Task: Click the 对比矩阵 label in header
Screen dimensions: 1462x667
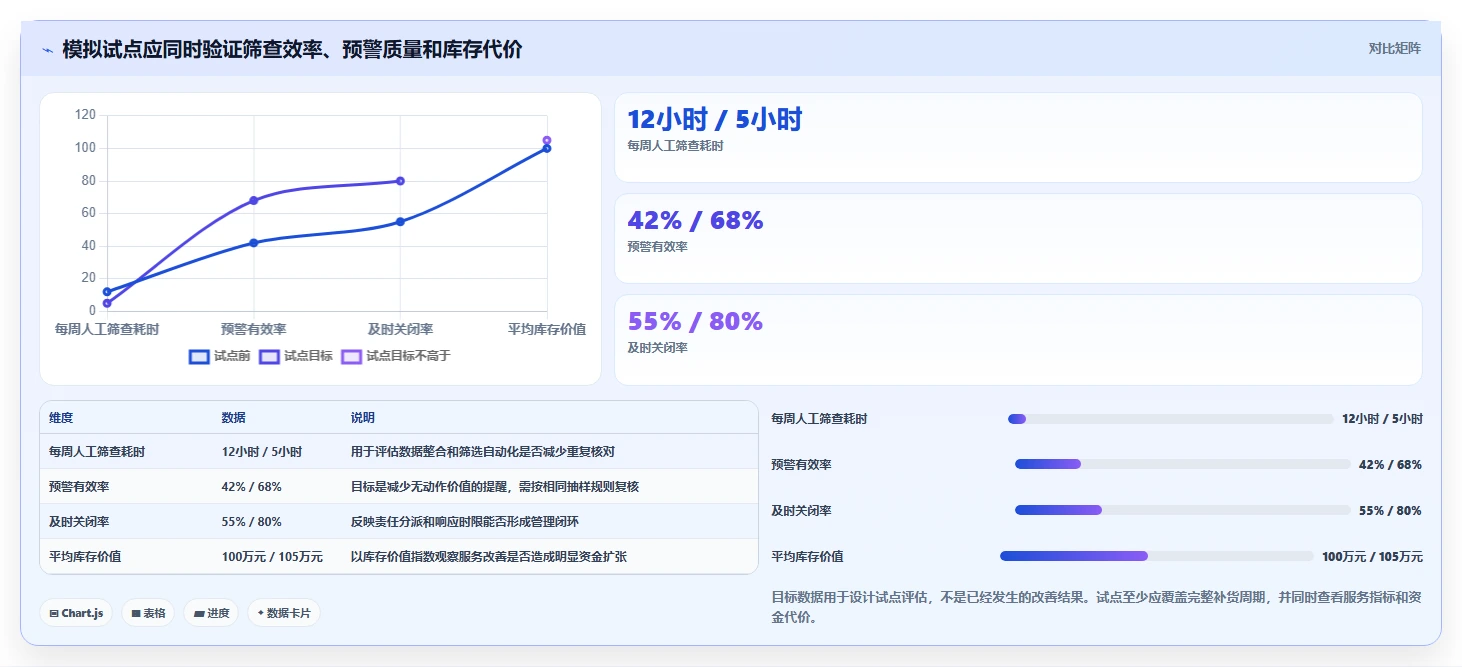Action: point(1395,48)
